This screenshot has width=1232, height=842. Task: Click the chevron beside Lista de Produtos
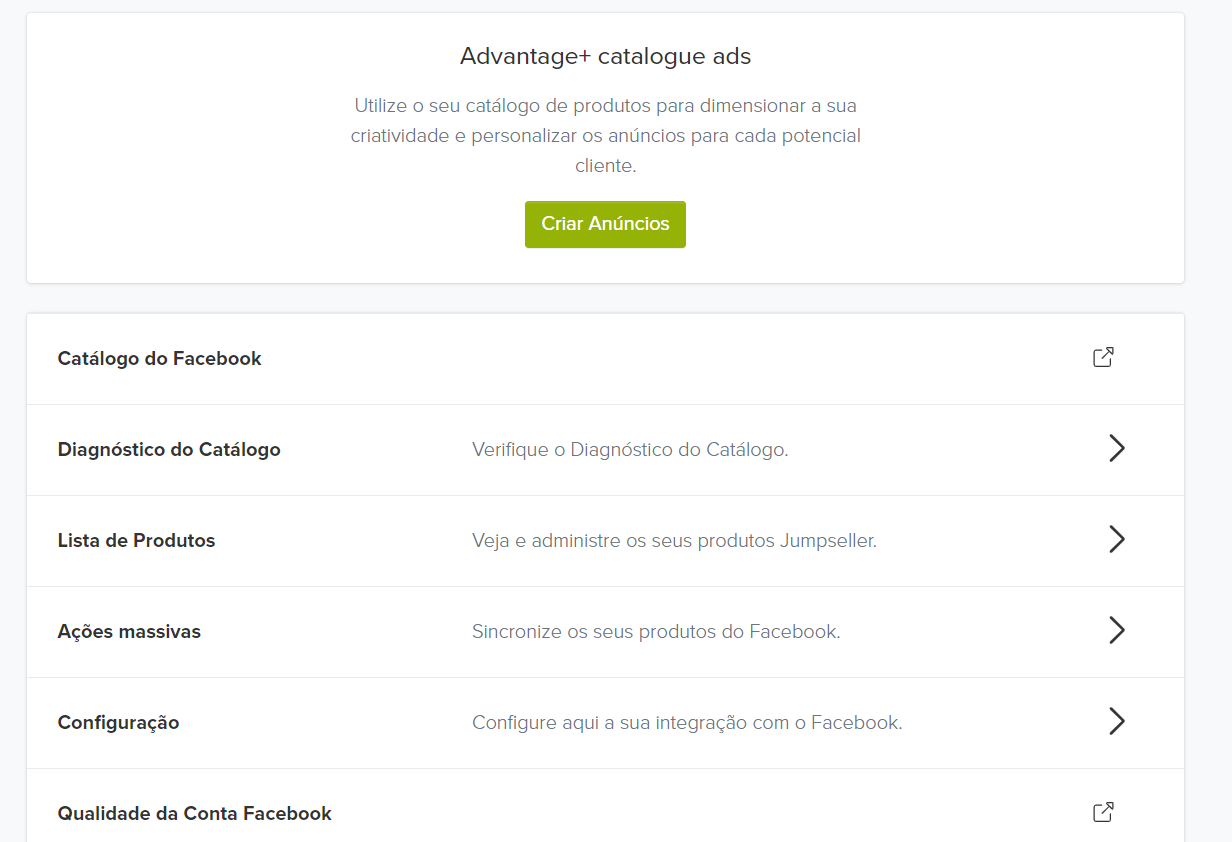point(1117,540)
